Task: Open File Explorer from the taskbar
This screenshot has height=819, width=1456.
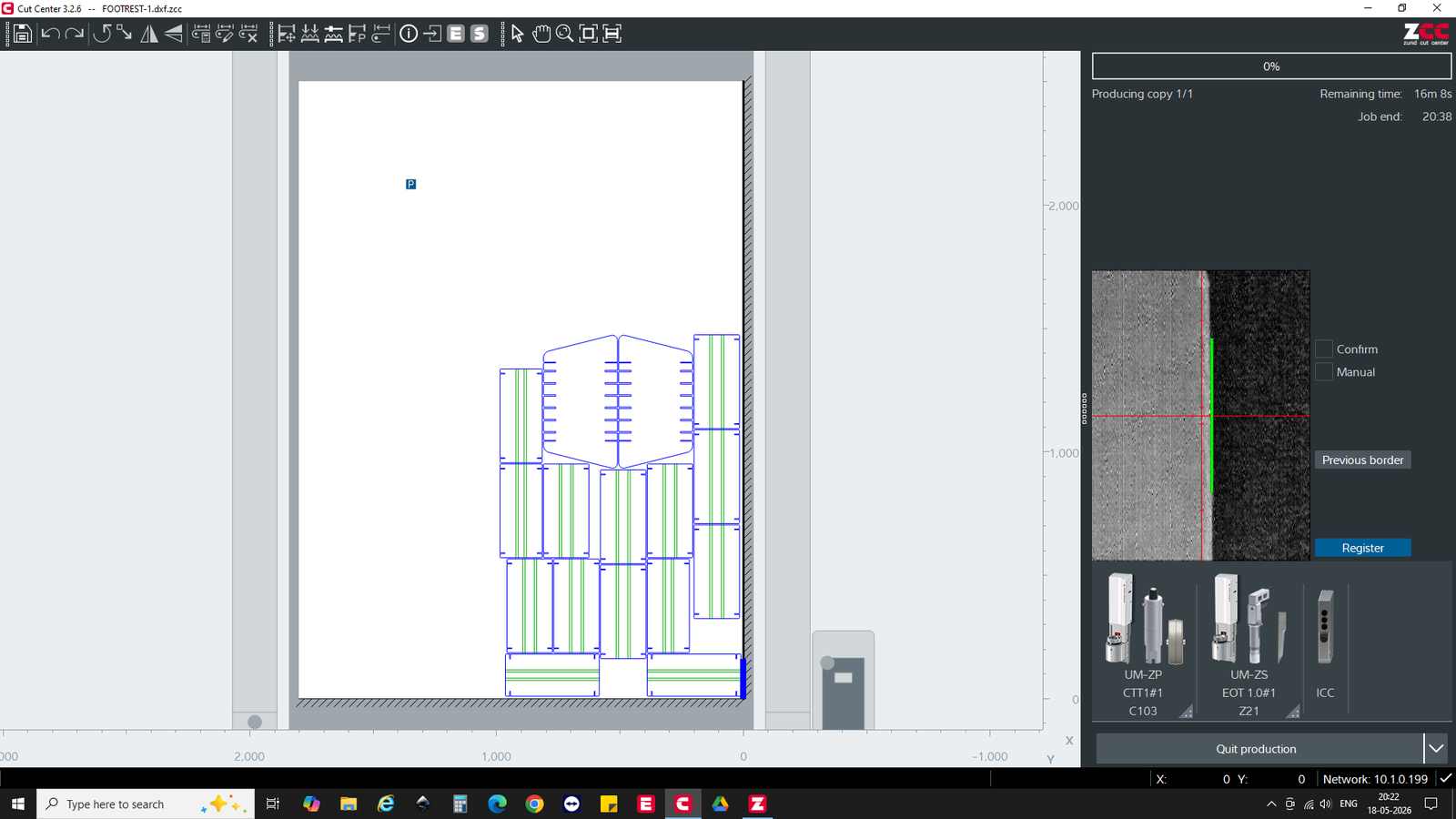Action: 349,804
